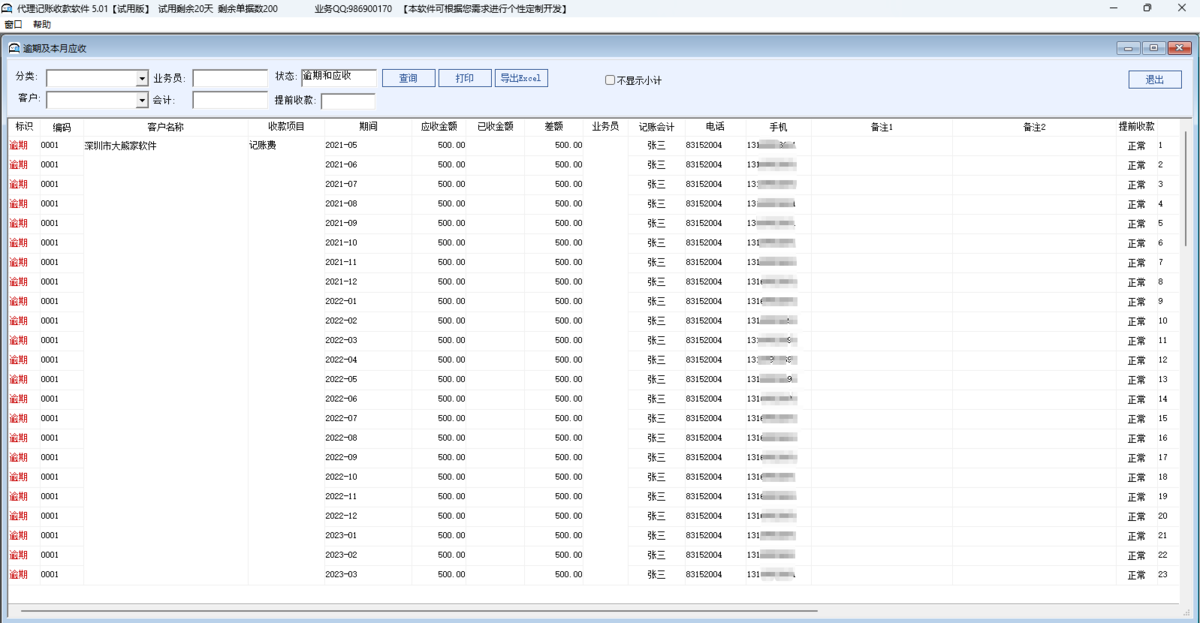This screenshot has width=1200, height=623.
Task: Click the 电话 column header
Action: 715,127
